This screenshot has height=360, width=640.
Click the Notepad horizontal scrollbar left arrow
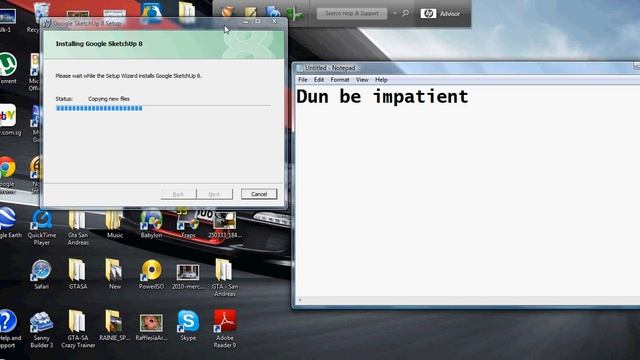pos(300,300)
